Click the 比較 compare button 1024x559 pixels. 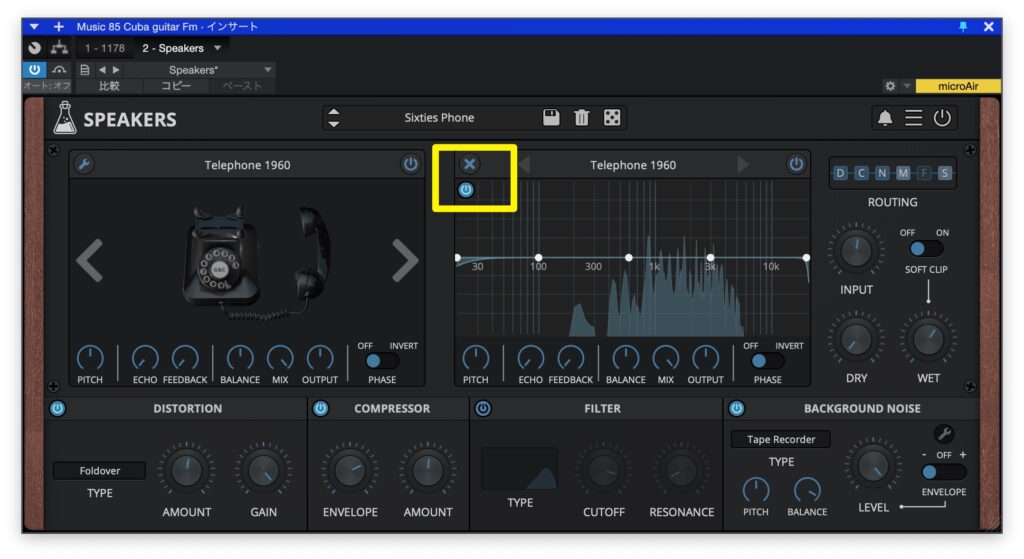point(109,86)
